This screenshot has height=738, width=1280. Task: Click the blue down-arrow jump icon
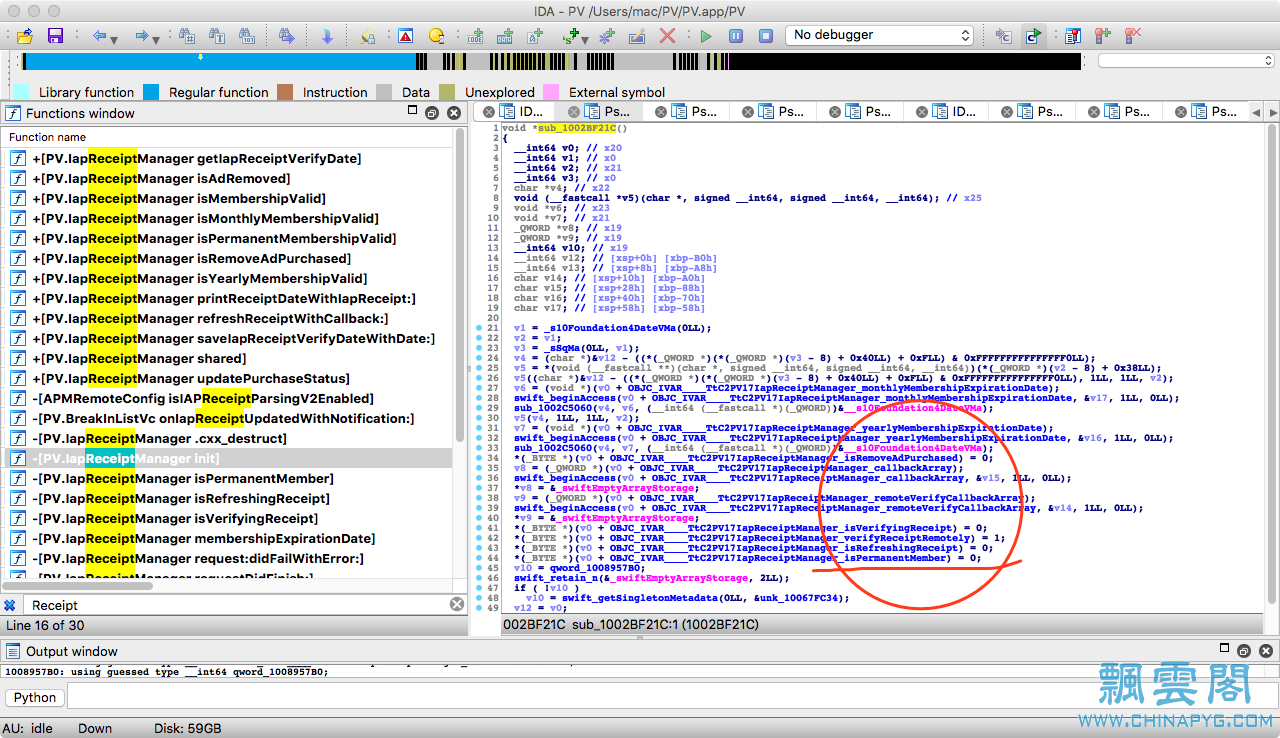click(x=327, y=36)
